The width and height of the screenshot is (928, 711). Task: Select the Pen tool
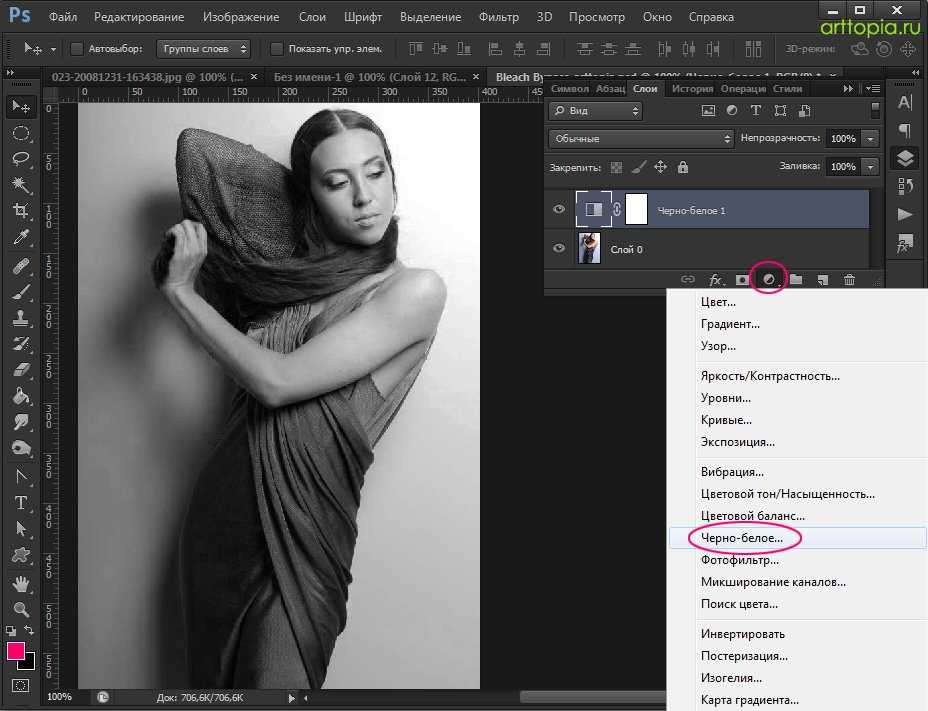pyautogui.click(x=21, y=477)
